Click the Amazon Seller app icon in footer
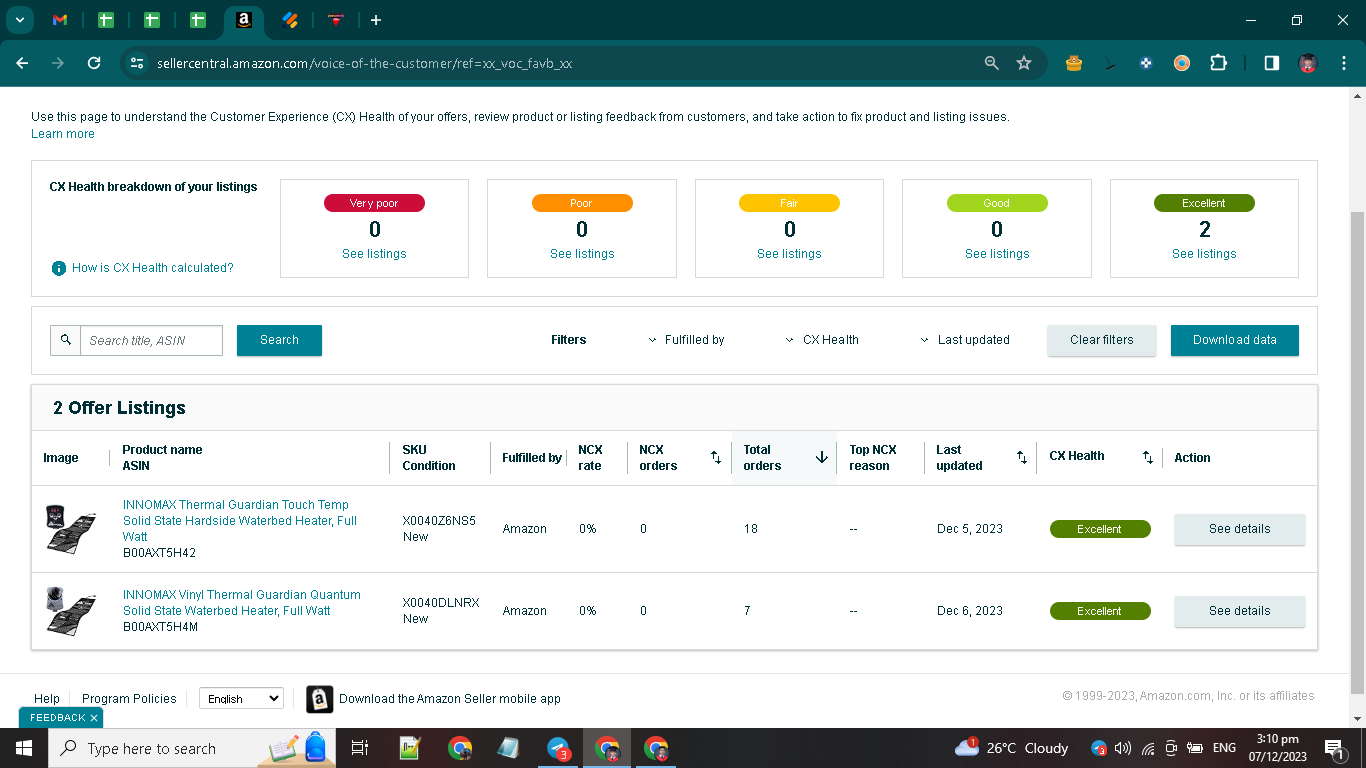 coord(319,699)
